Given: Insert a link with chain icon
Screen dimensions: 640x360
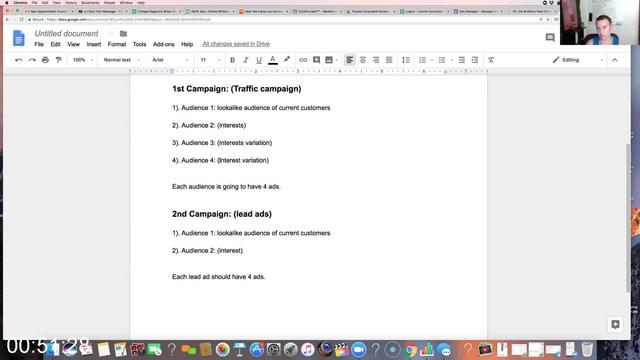Looking at the screenshot, I should tap(303, 60).
